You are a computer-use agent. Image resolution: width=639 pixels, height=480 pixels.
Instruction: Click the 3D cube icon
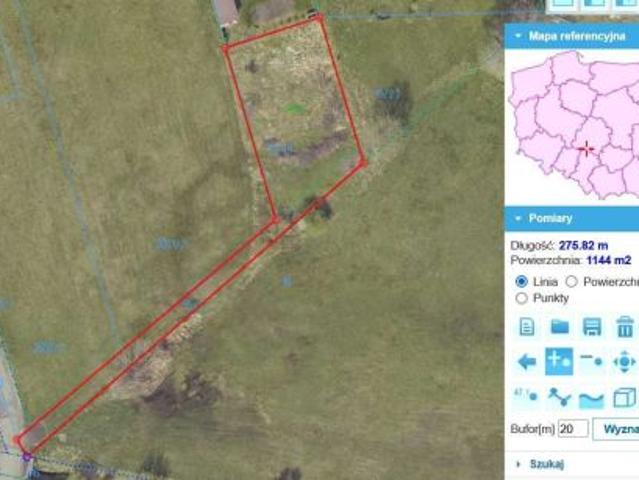pos(624,397)
